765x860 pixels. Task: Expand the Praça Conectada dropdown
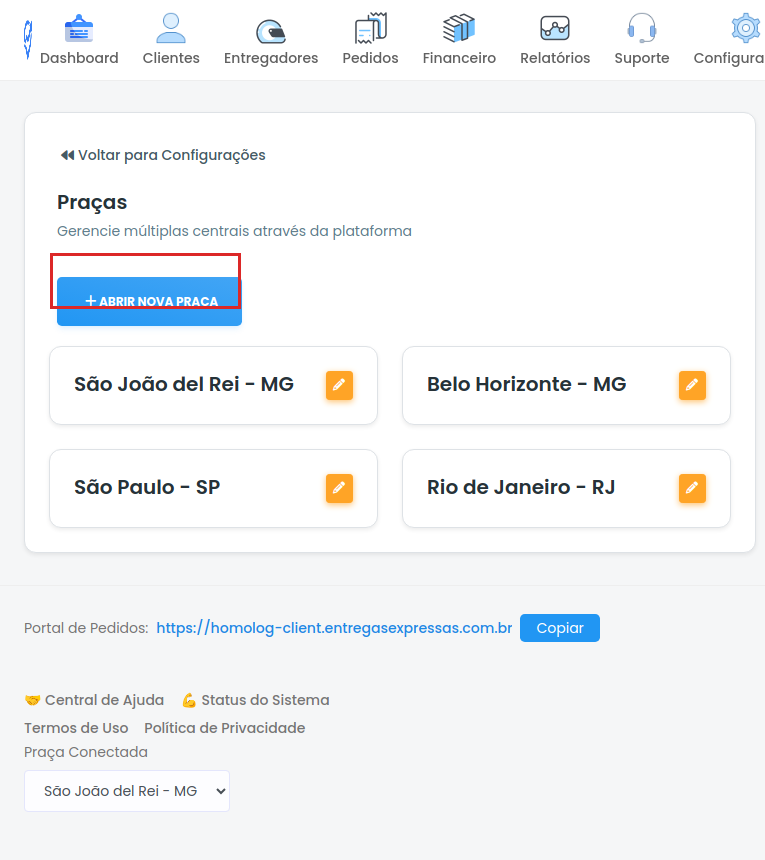point(127,791)
